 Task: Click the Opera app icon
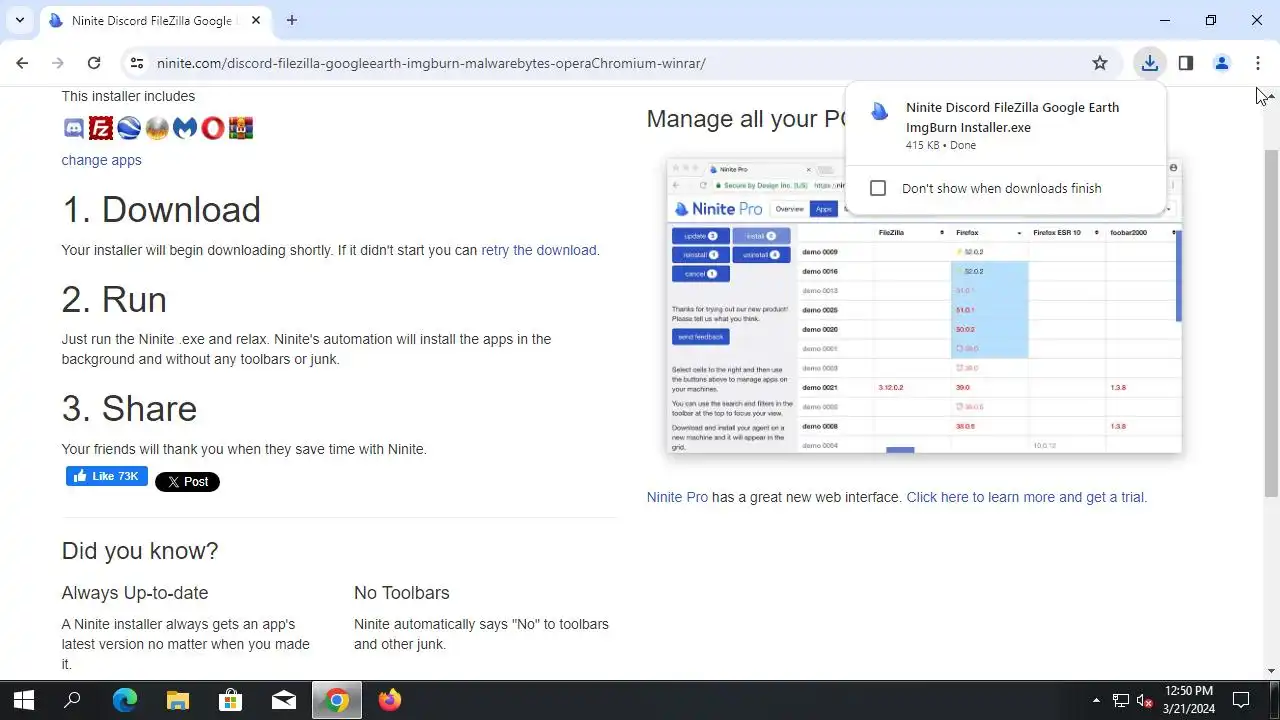(213, 128)
